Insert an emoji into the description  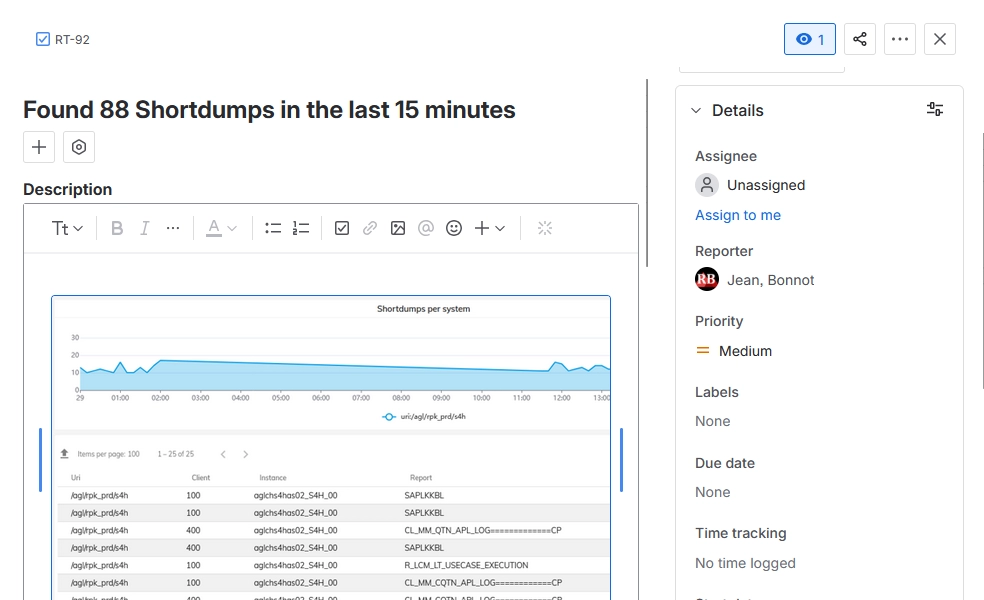[453, 228]
